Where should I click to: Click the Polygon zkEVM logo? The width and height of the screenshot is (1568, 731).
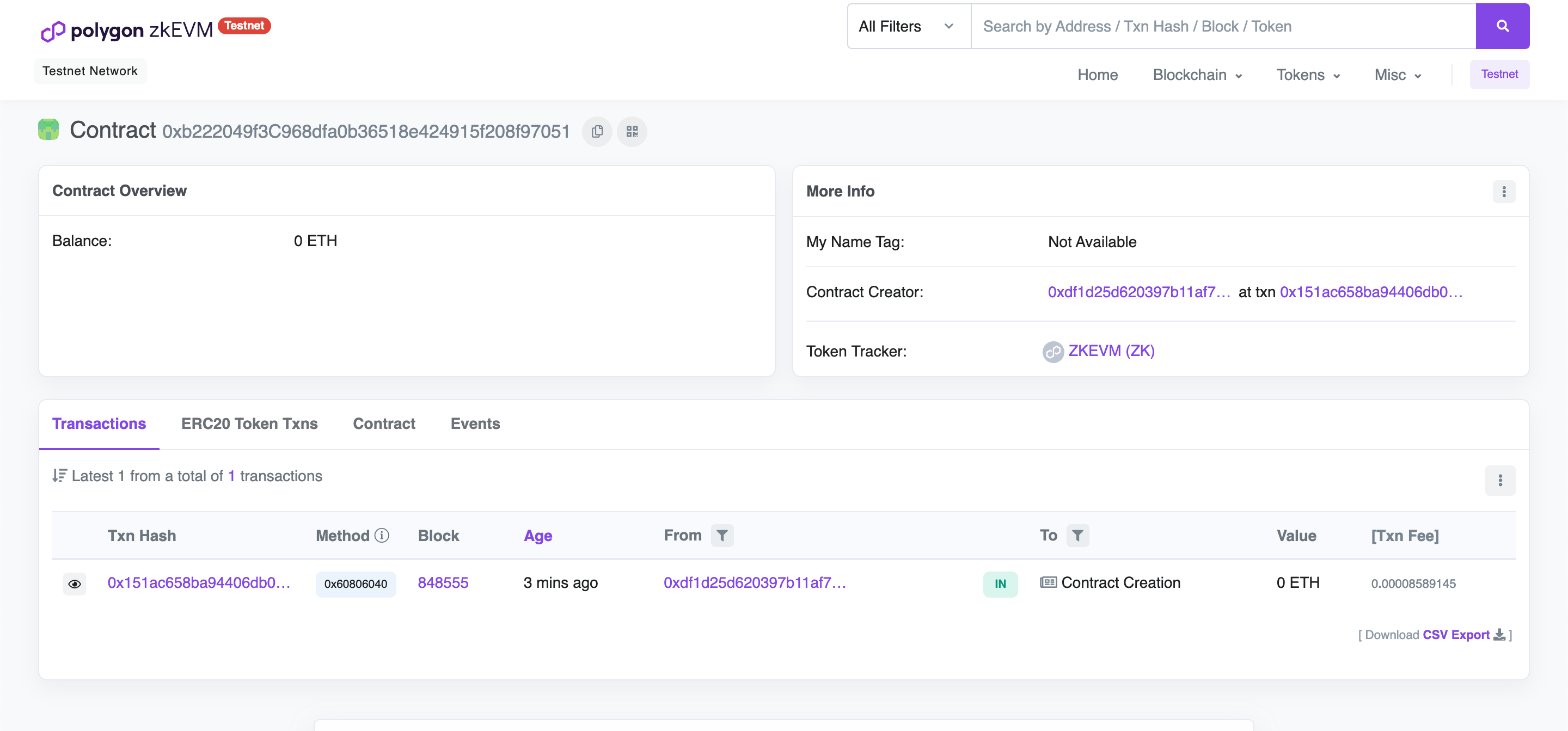click(128, 29)
